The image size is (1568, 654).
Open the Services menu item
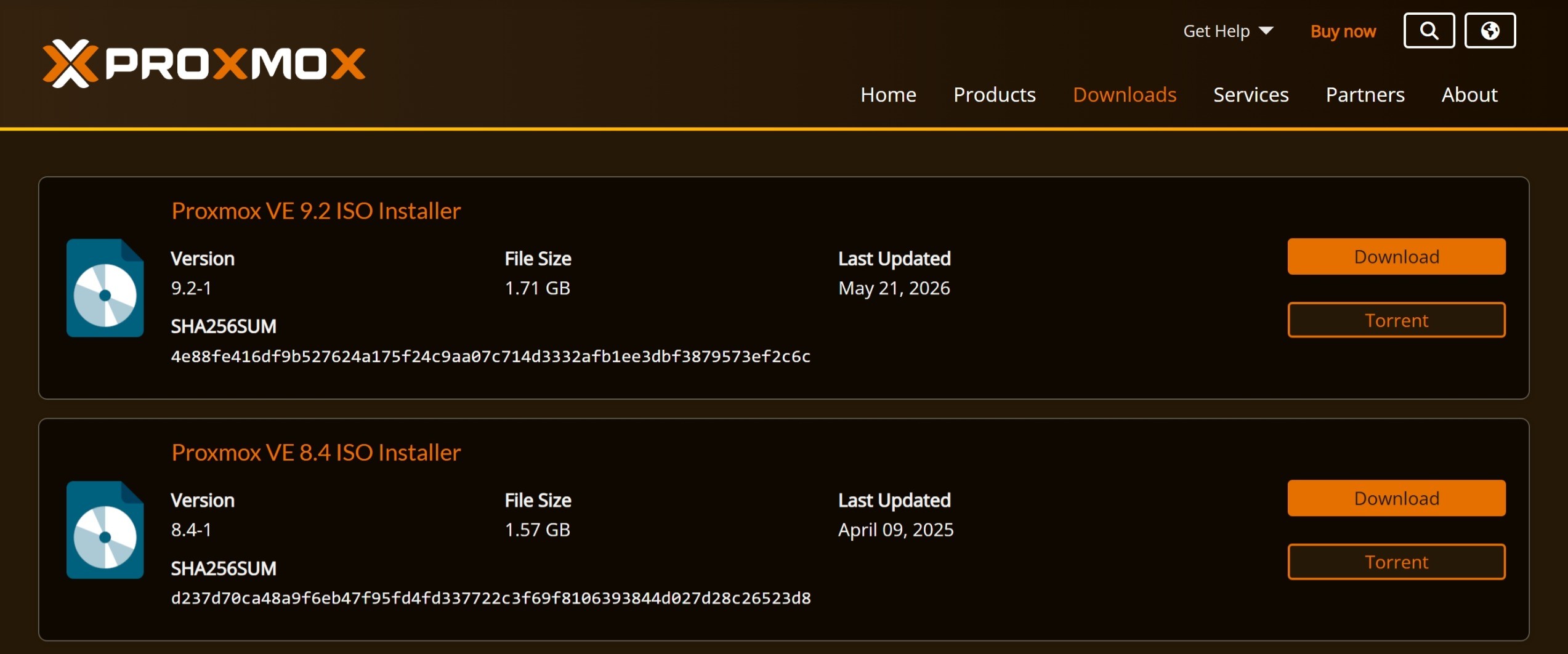(x=1251, y=94)
